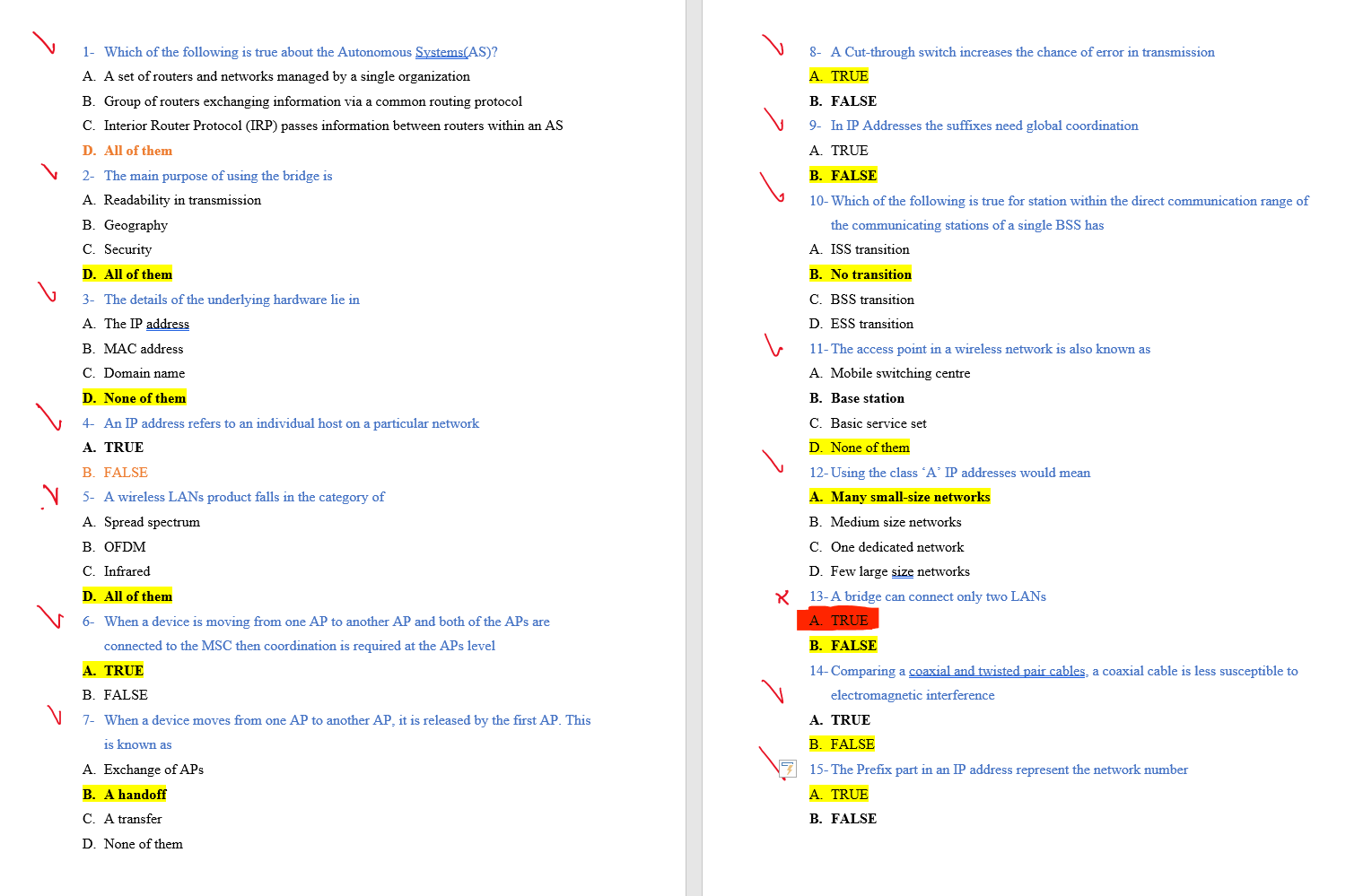This screenshot has height=896, width=1372.
Task: Click the red check mark beside question 8
Action: [773, 47]
